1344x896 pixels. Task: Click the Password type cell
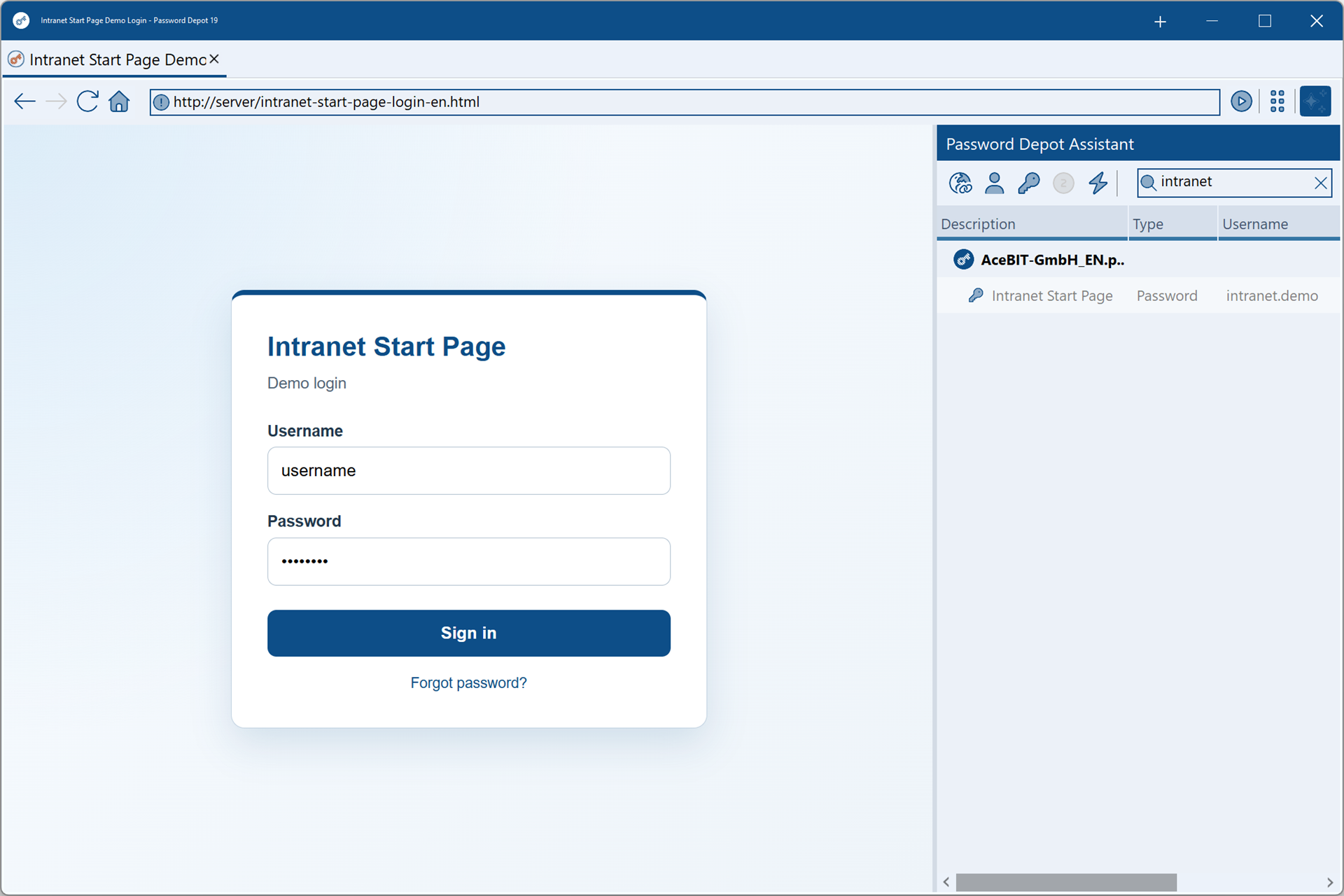(1167, 295)
